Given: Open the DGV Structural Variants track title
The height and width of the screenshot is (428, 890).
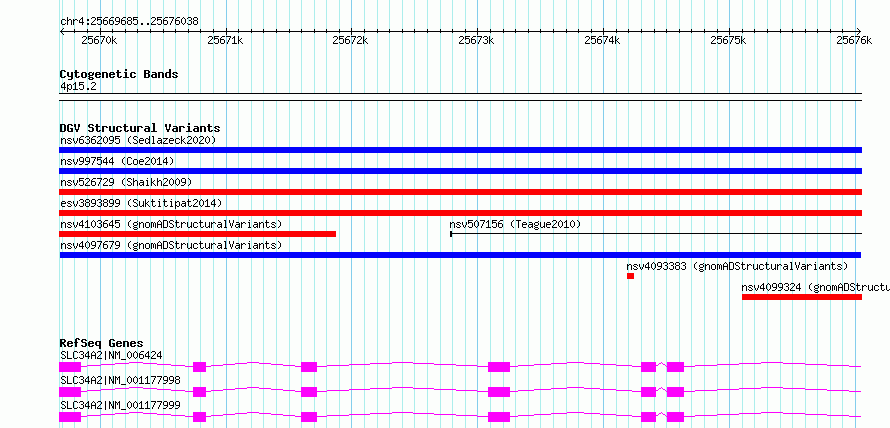Looking at the screenshot, I should (140, 128).
